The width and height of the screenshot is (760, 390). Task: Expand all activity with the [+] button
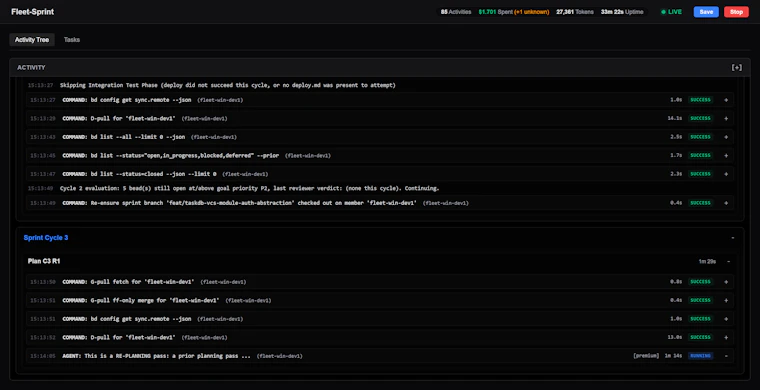pos(737,67)
